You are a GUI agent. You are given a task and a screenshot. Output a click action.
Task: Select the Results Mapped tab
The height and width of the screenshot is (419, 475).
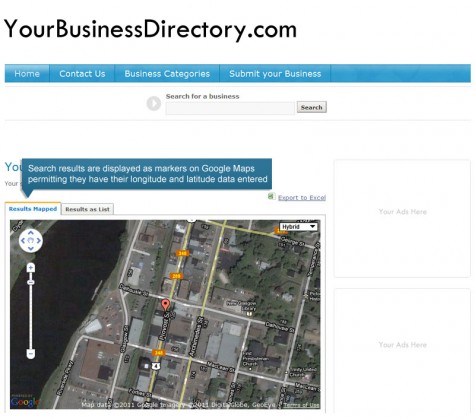tap(33, 209)
